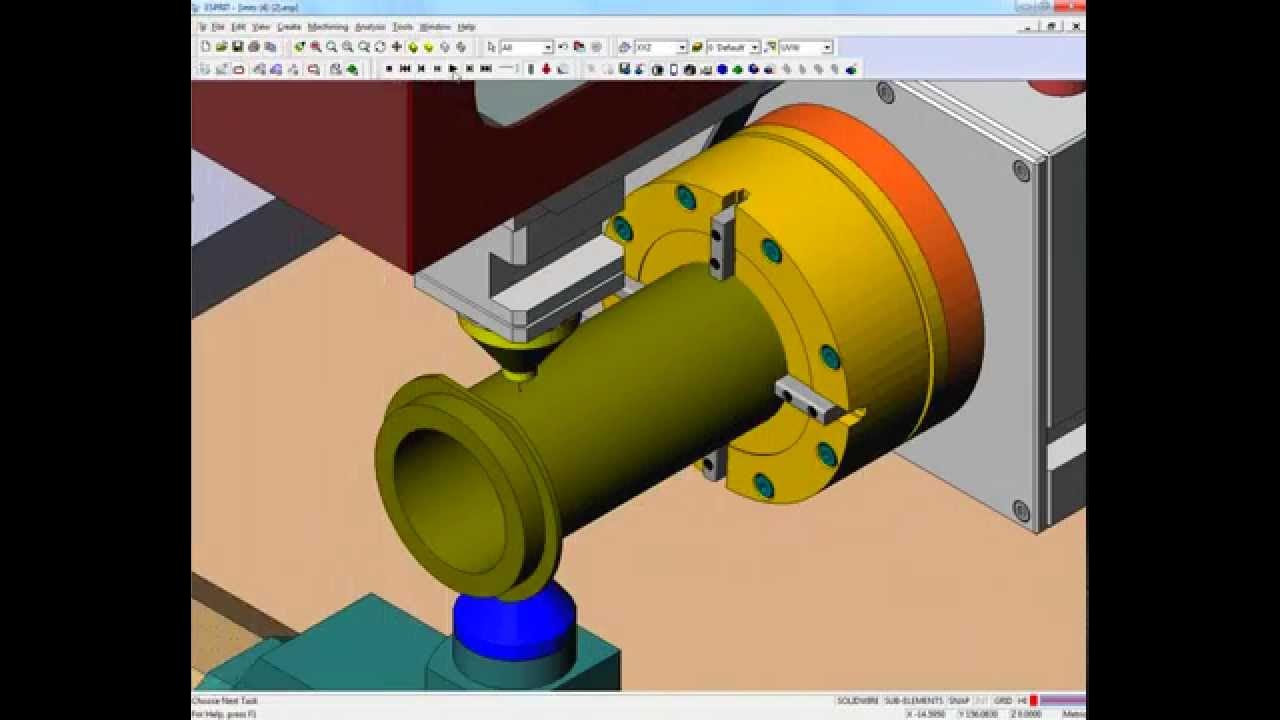Screen dimensions: 1280x720
Task: Click the first yellow lightbulb icon
Action: point(412,47)
